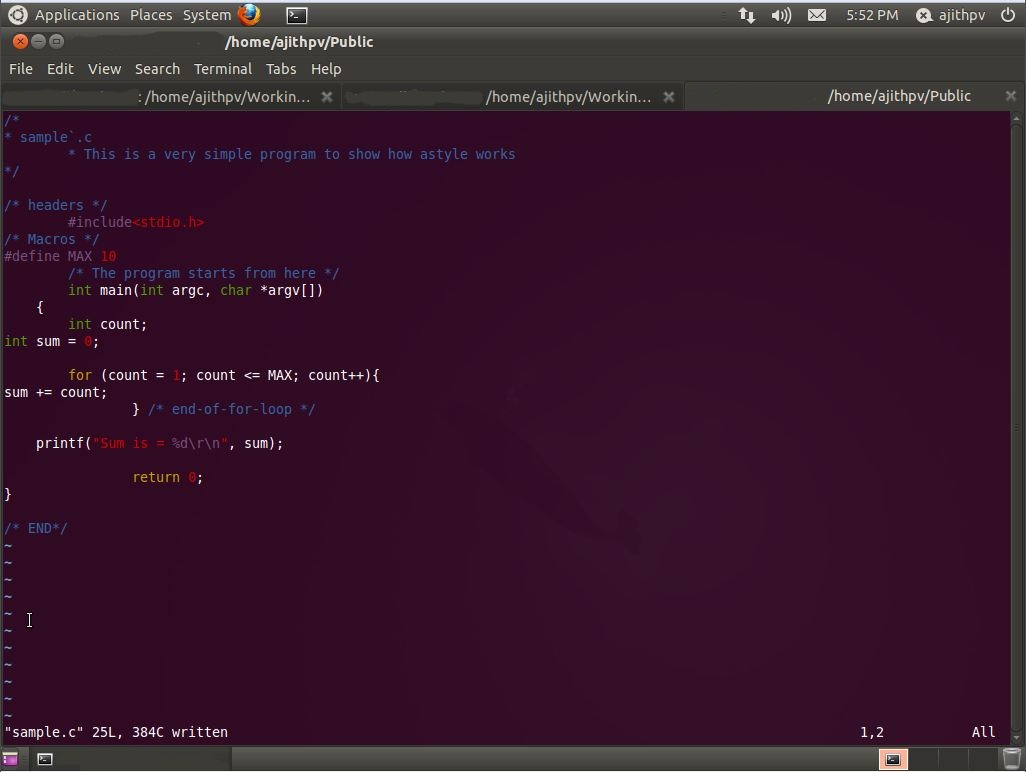The height and width of the screenshot is (772, 1026).
Task: Launch Firefox from the top panel
Action: point(248,14)
